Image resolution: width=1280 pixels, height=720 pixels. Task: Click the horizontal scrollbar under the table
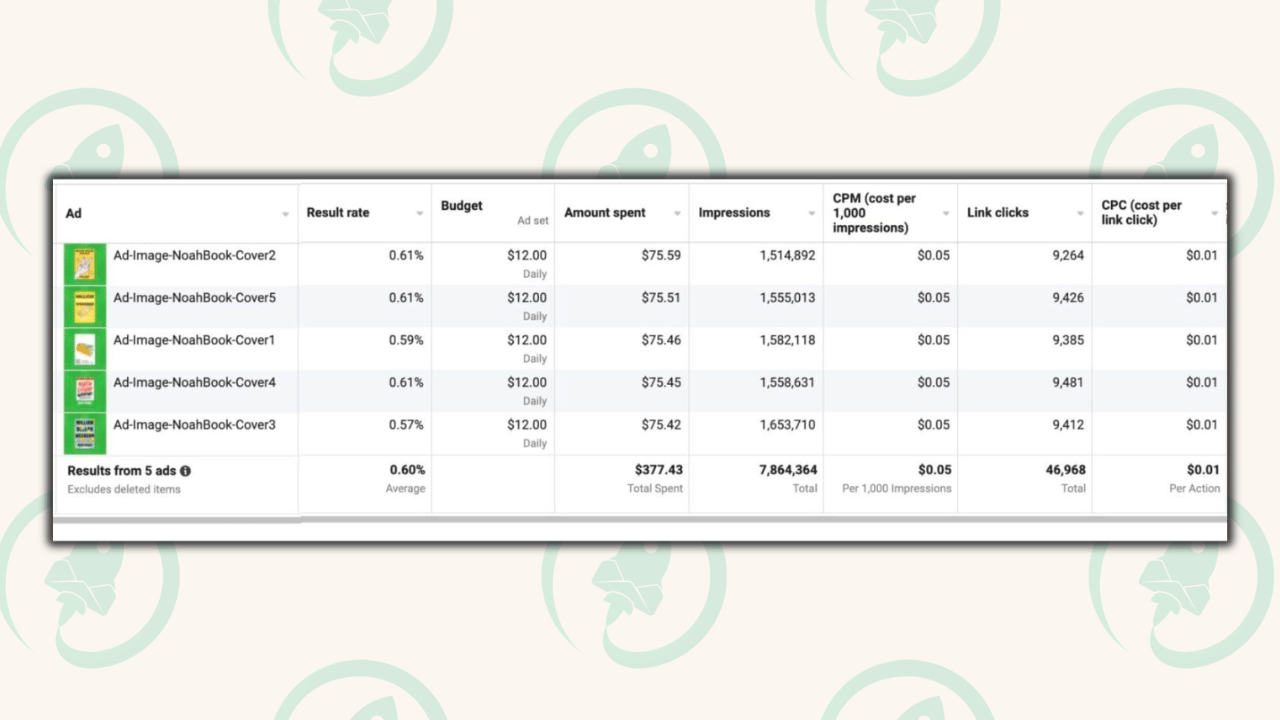640,519
